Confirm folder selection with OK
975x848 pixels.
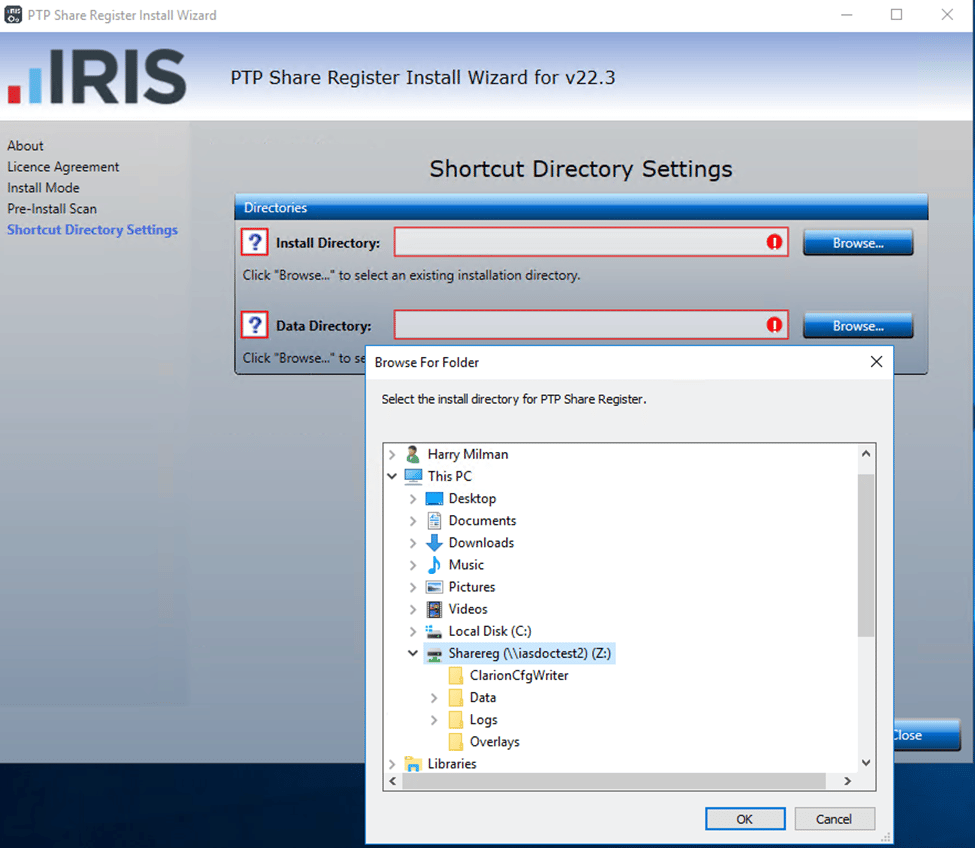click(x=745, y=819)
